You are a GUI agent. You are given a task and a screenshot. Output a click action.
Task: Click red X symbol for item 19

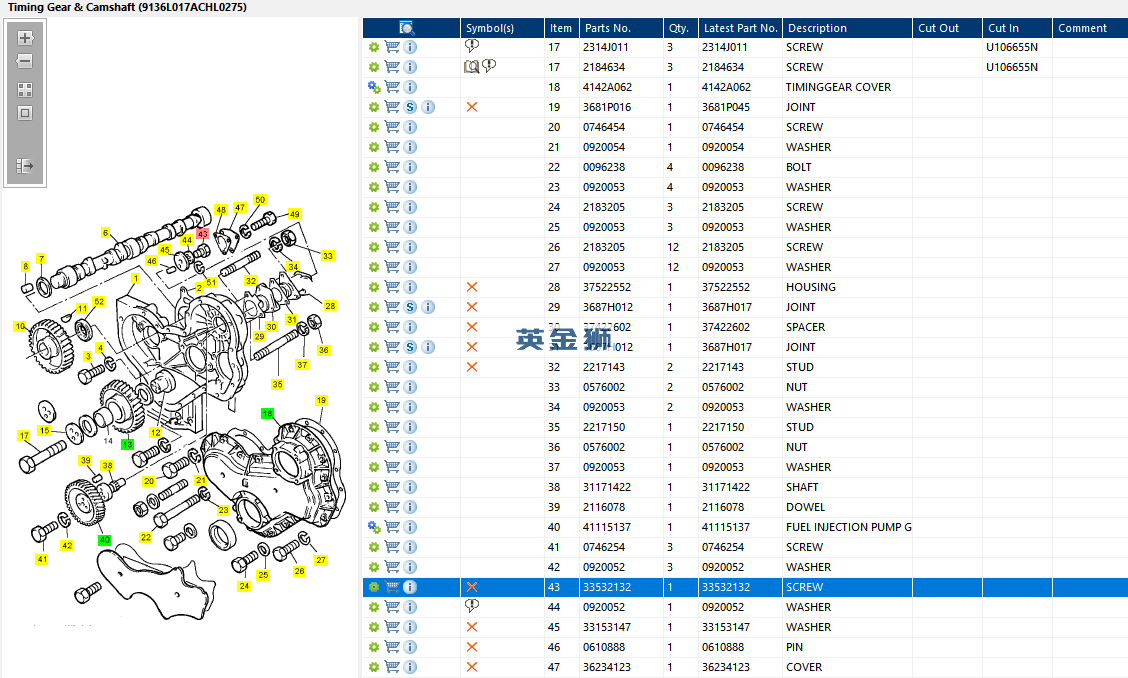click(472, 107)
